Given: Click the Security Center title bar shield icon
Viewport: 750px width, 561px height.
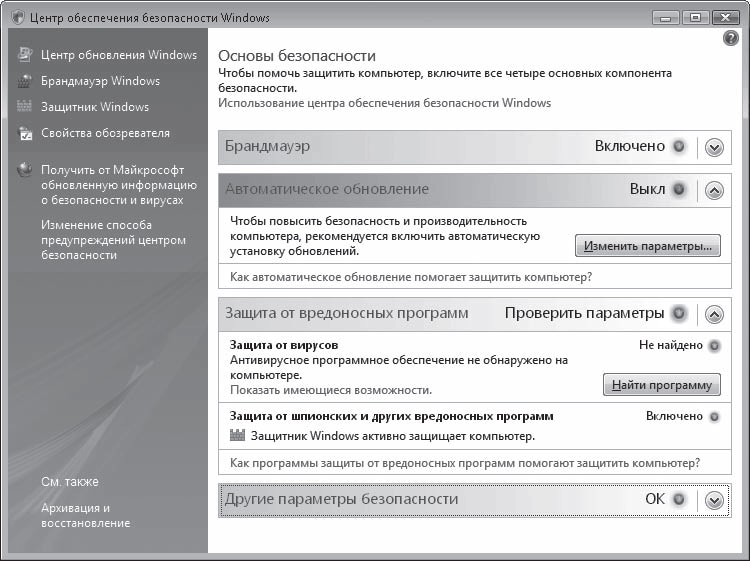Looking at the screenshot, I should point(19,18).
